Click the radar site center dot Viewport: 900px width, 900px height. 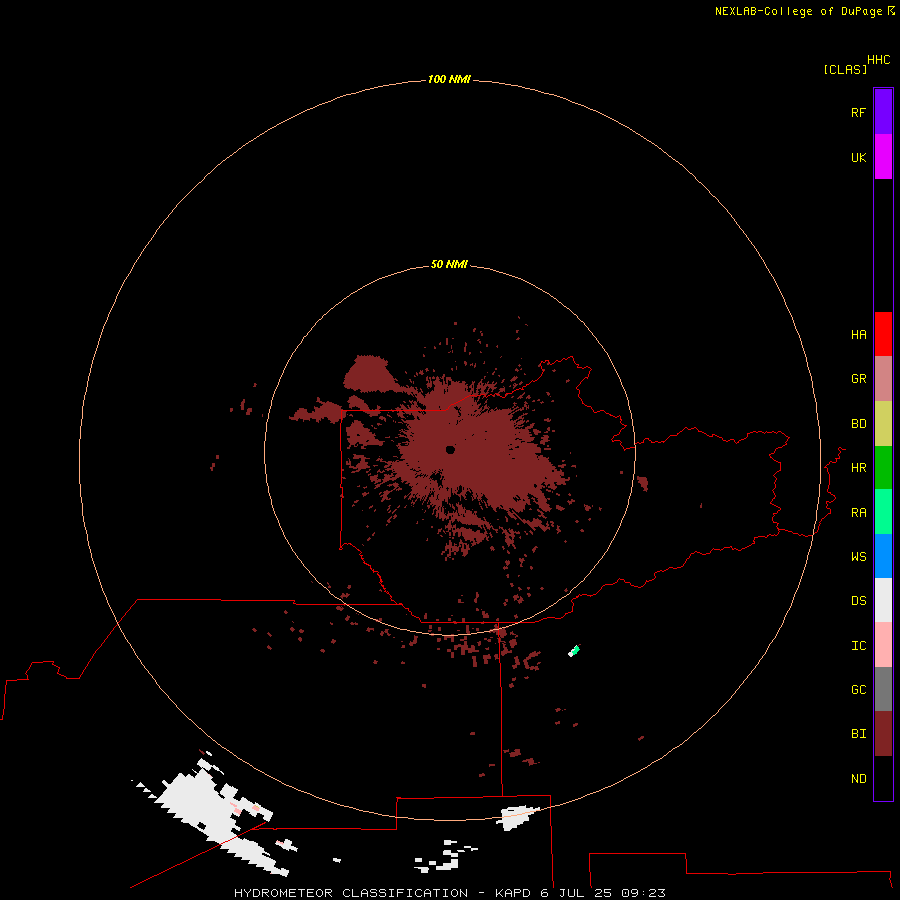(x=450, y=449)
